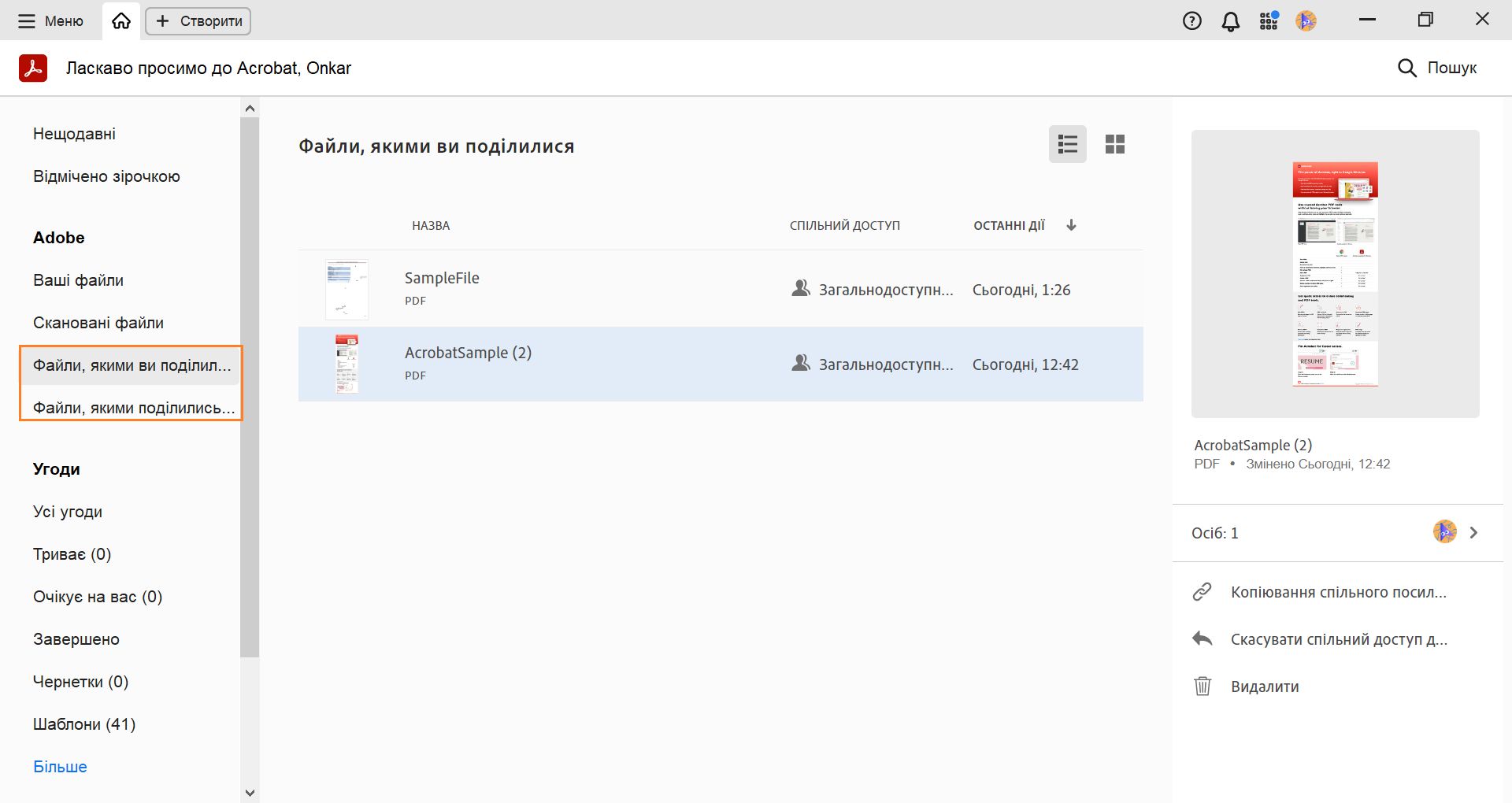Click the Створити button

point(198,21)
